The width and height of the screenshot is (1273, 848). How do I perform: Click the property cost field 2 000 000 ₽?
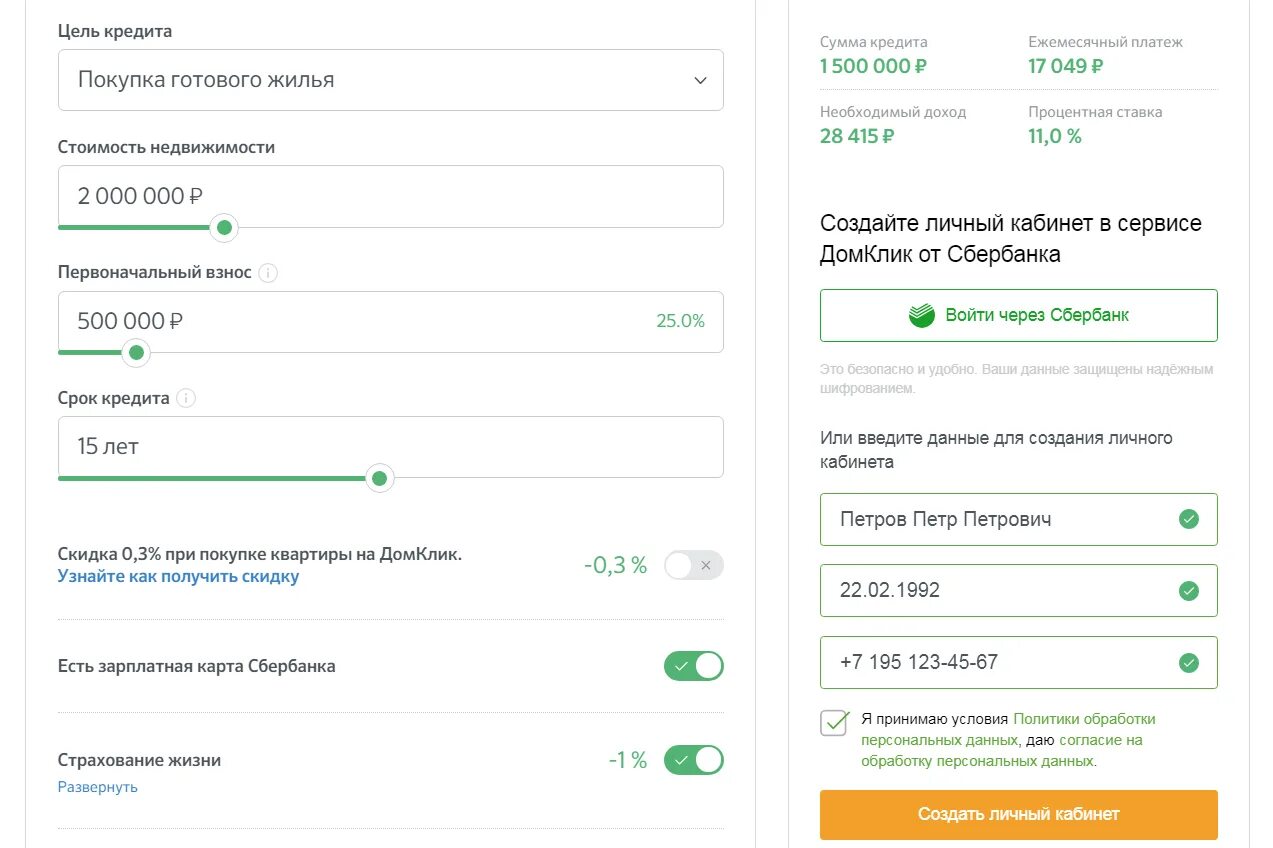(x=390, y=196)
